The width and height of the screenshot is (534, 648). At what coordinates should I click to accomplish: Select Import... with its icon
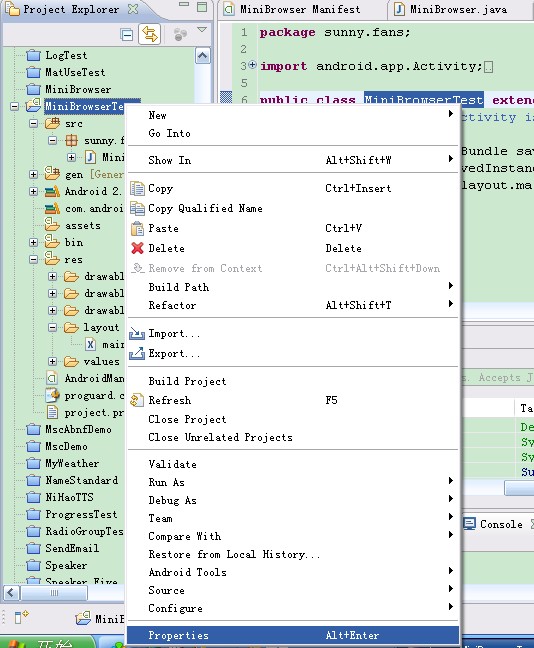coord(165,334)
